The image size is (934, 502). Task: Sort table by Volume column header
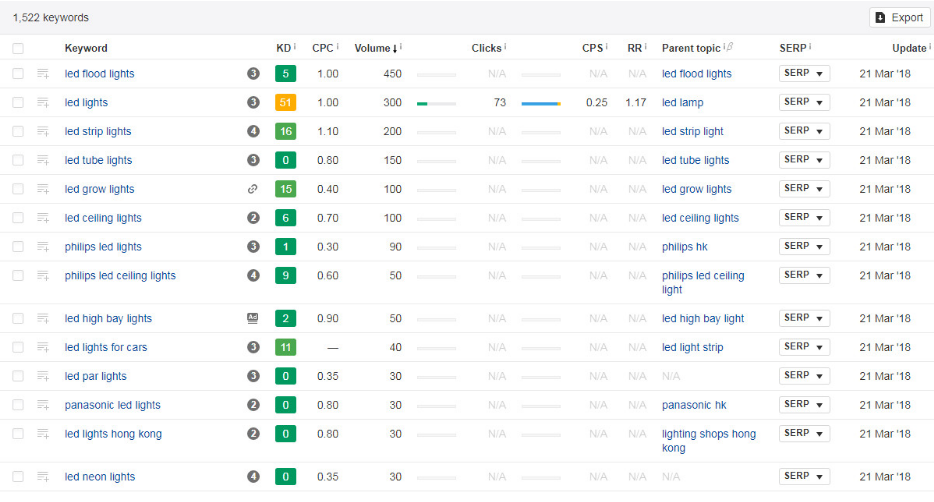coord(375,48)
